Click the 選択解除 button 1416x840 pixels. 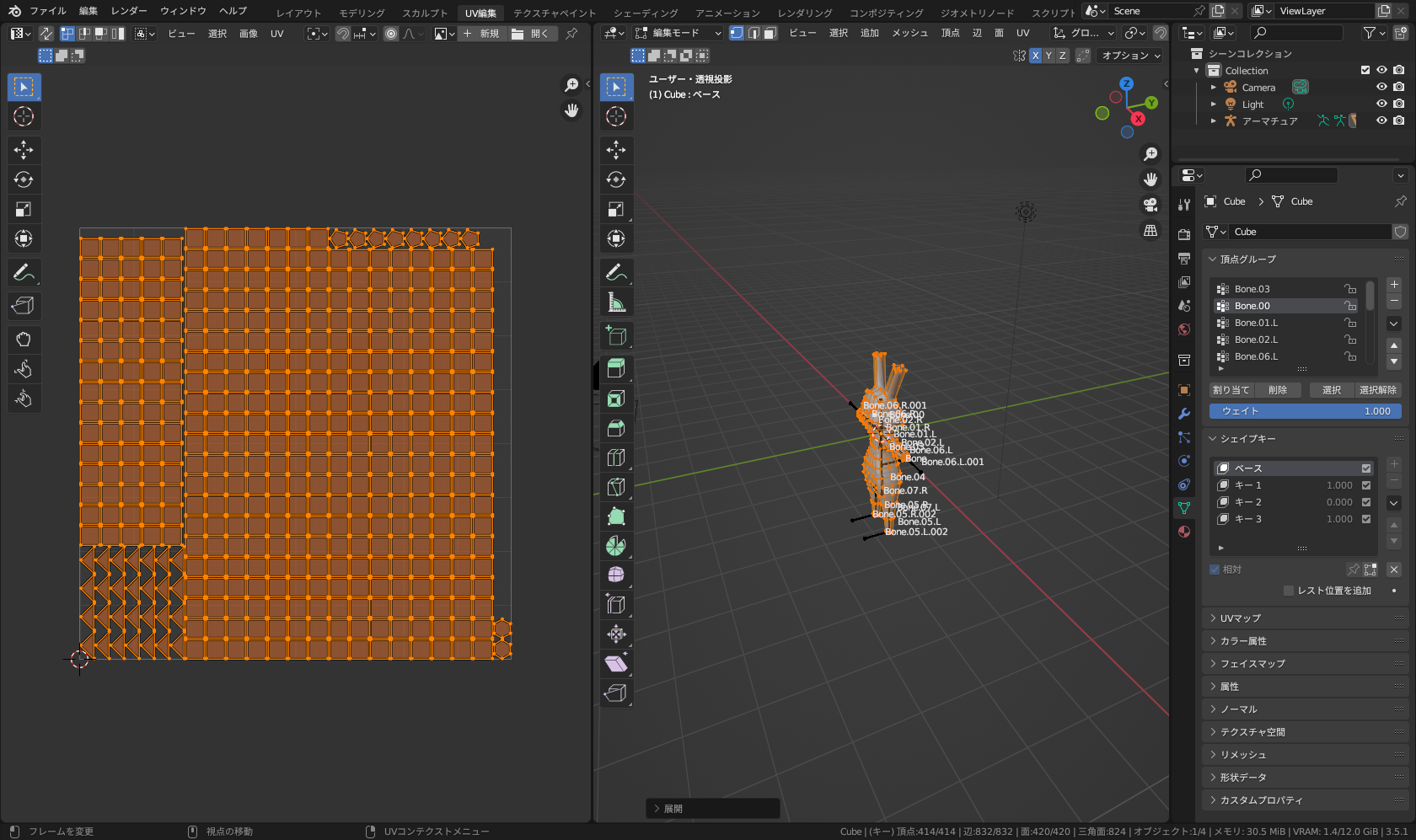click(x=1378, y=390)
